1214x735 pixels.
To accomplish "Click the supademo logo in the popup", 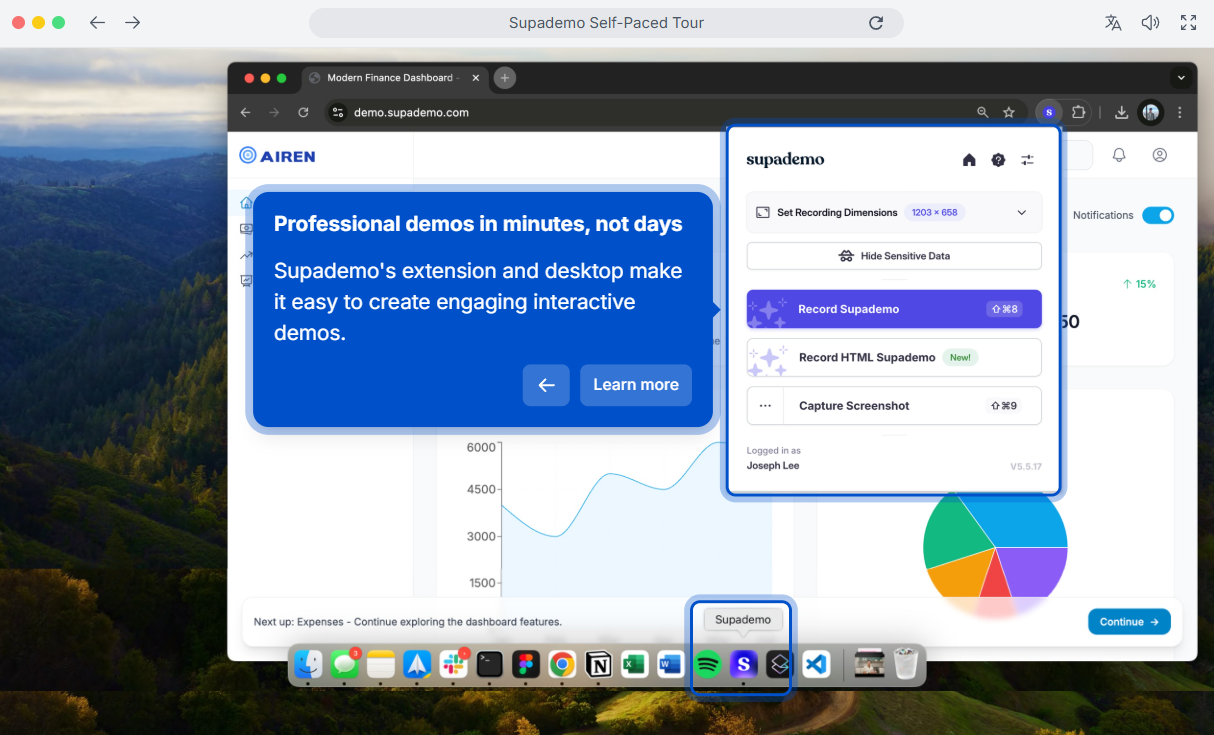I will click(x=785, y=160).
